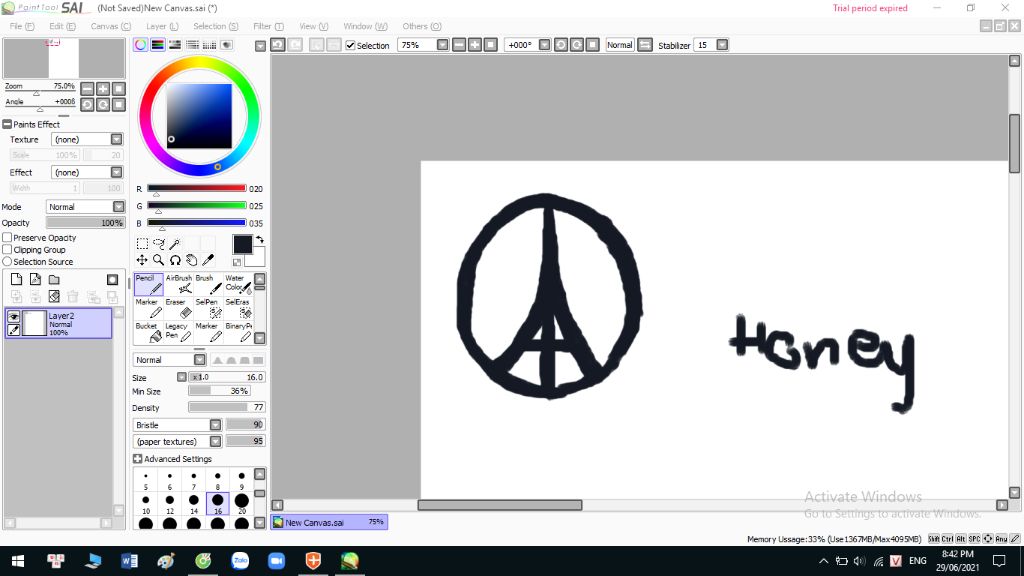Click the New Canvas.sai document tab

329,522
